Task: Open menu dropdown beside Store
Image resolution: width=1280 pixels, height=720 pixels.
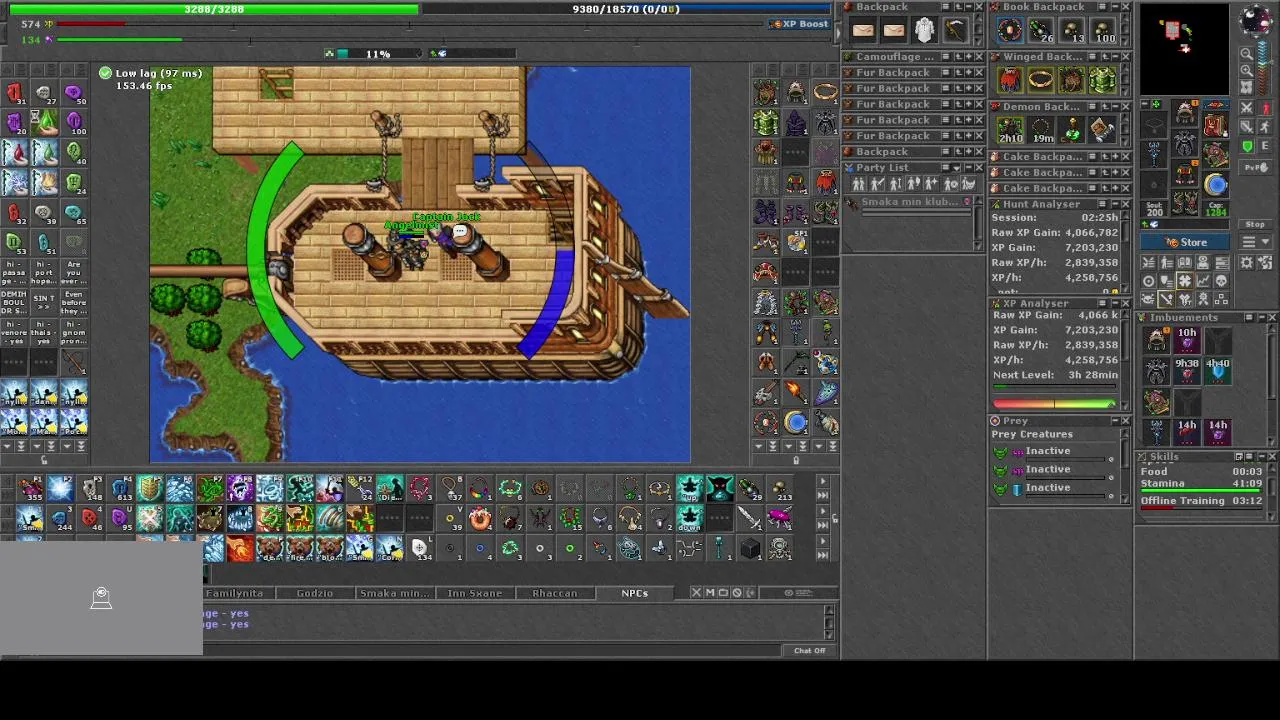Action: [x=1255, y=242]
